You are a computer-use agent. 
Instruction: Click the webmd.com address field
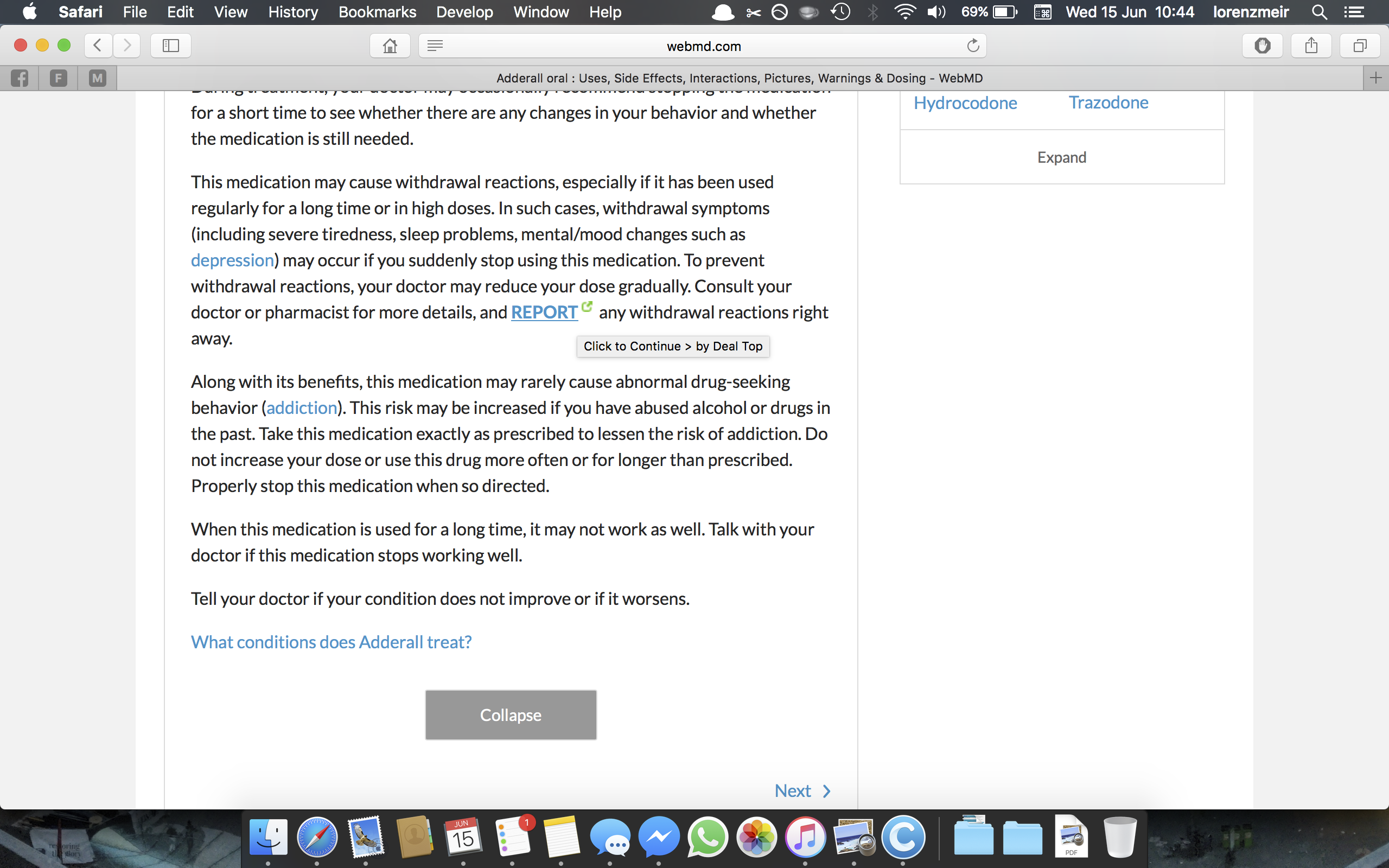pos(703,46)
